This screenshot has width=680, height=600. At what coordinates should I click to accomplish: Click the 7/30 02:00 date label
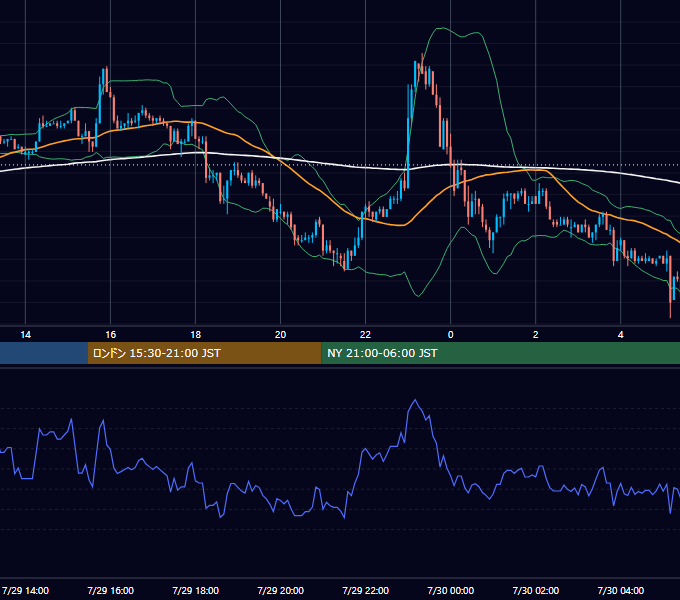(536, 590)
